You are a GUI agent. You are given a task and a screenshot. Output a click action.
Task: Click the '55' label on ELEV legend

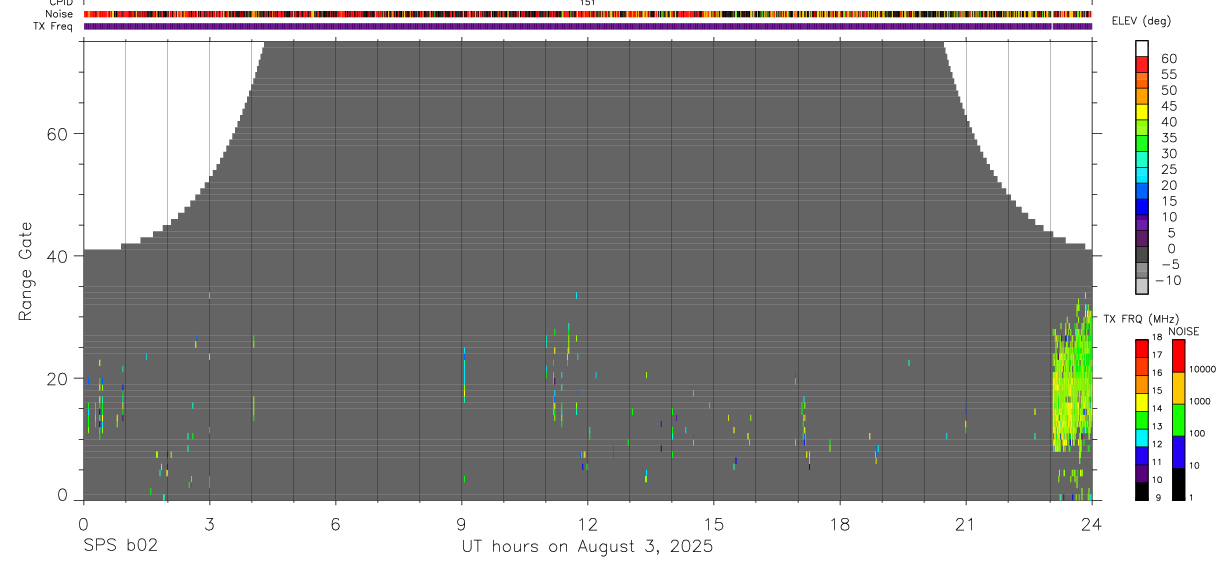[x=1168, y=75]
